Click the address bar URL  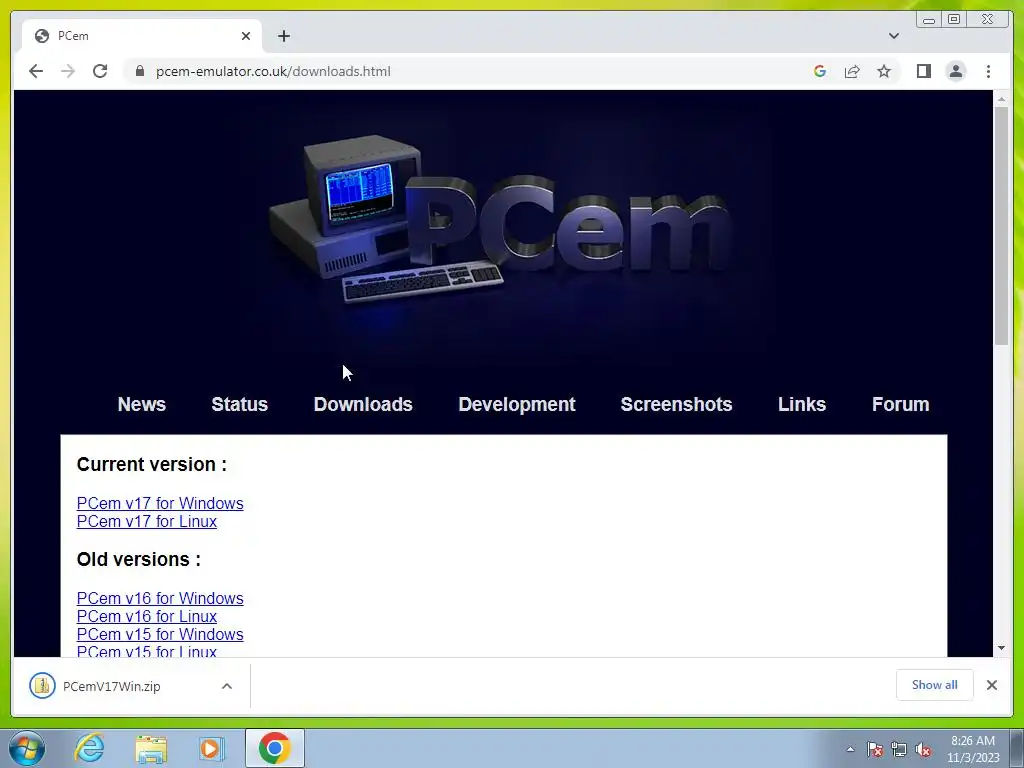coord(273,71)
